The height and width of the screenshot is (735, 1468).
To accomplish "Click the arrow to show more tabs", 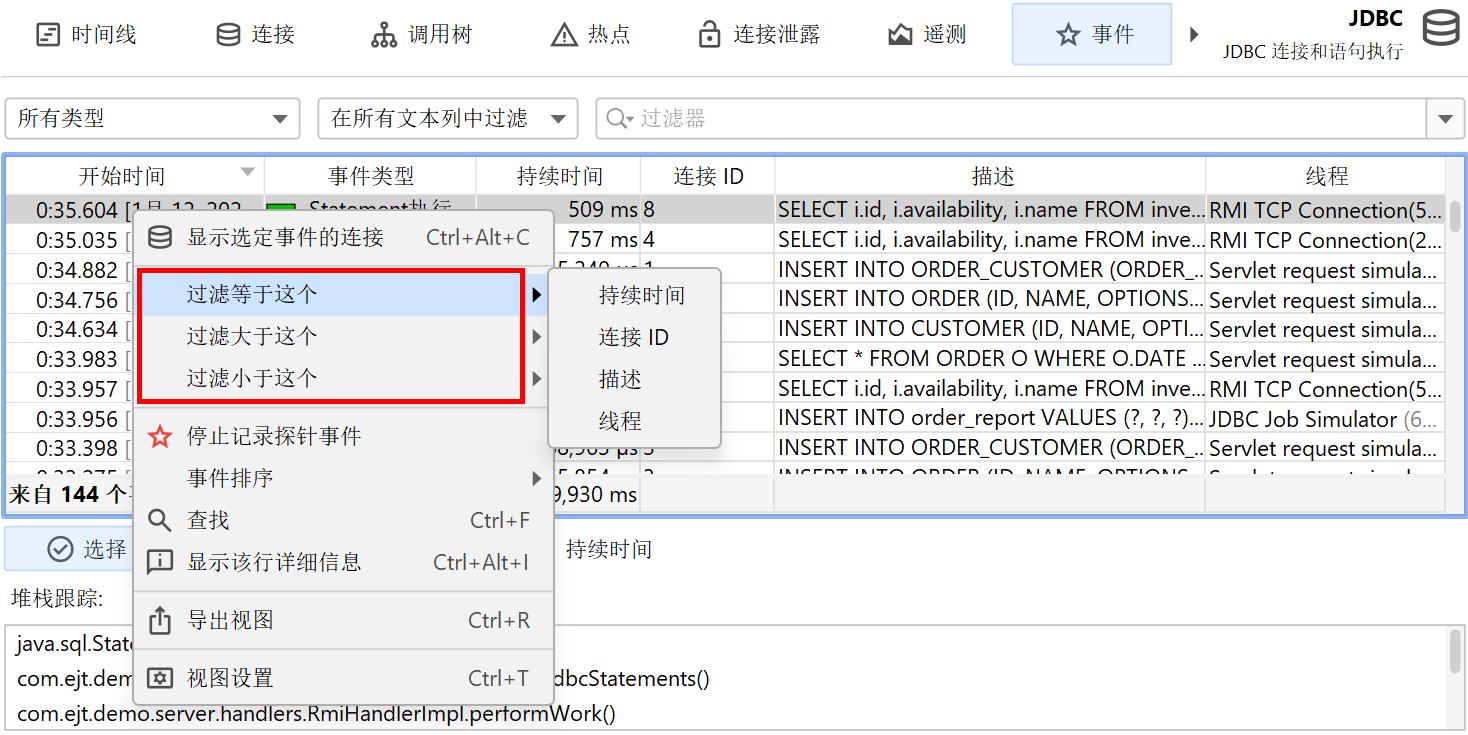I will [1193, 35].
